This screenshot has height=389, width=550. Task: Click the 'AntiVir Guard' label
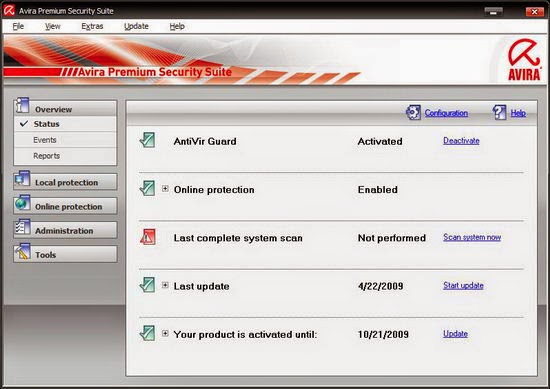(x=205, y=141)
